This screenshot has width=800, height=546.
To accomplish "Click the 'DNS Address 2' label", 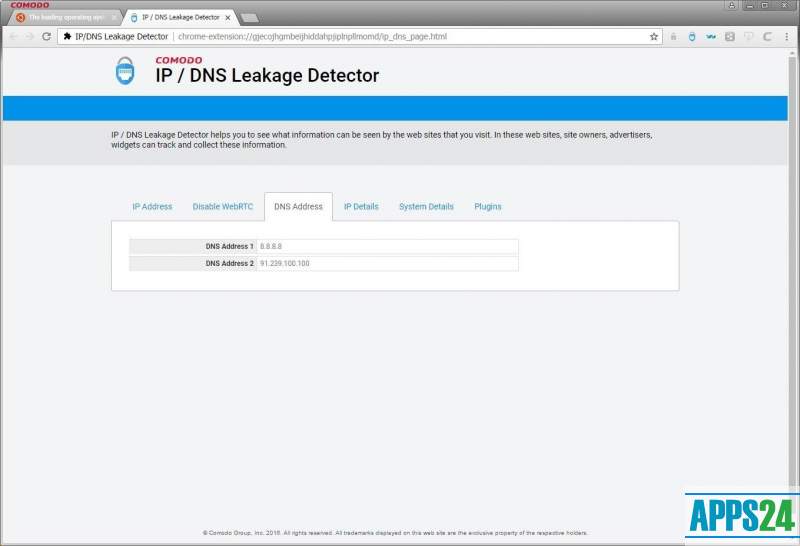I will point(230,264).
